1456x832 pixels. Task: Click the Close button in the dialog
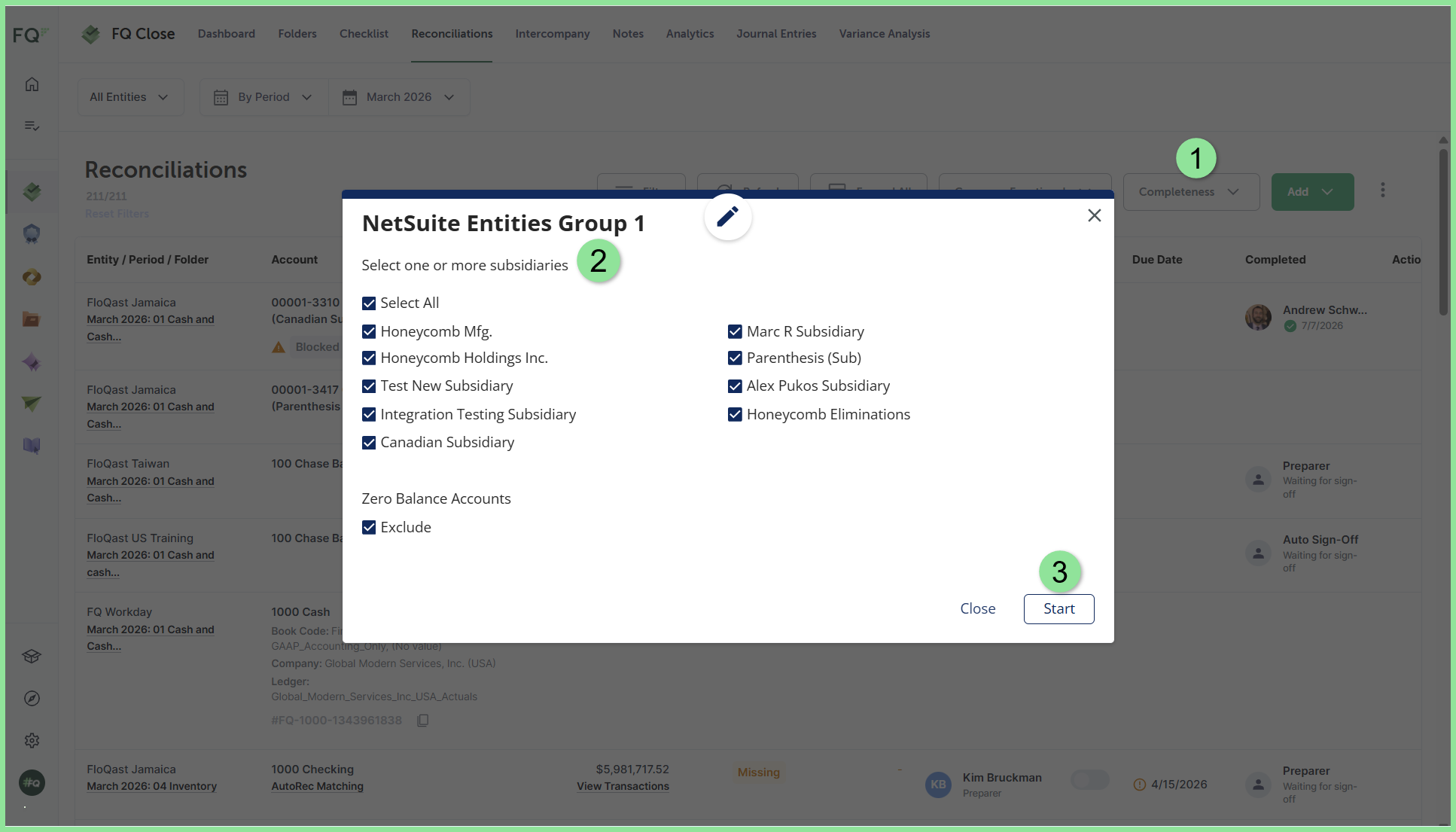(977, 609)
